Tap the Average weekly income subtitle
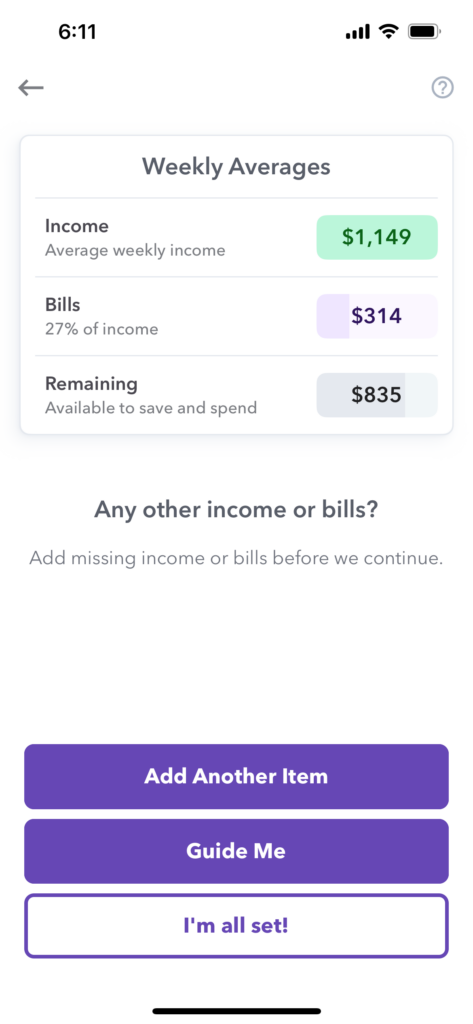 click(x=135, y=250)
